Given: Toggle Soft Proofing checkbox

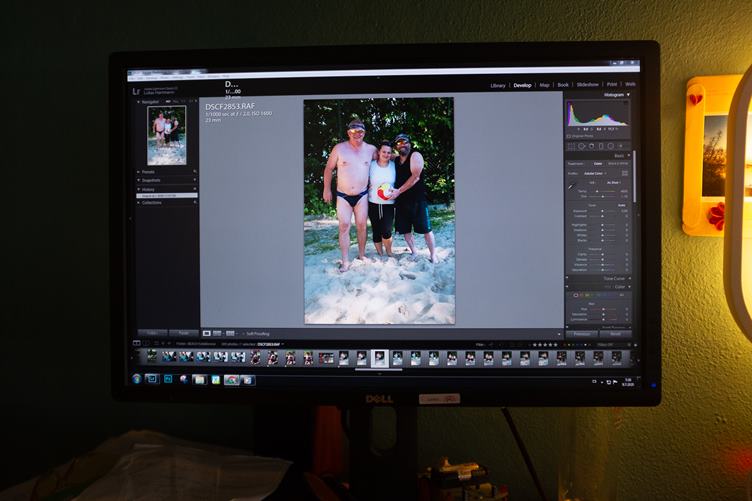Looking at the screenshot, I should [243, 334].
